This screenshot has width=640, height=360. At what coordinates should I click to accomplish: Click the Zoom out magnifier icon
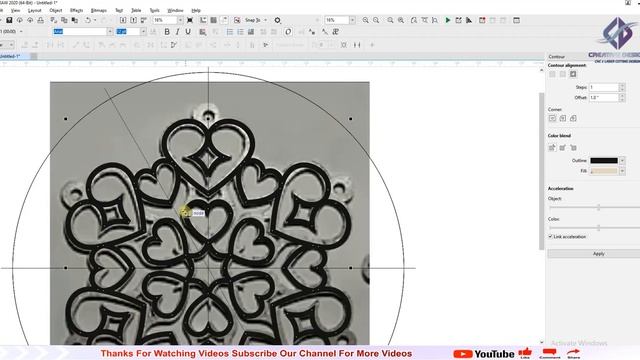(x=376, y=20)
